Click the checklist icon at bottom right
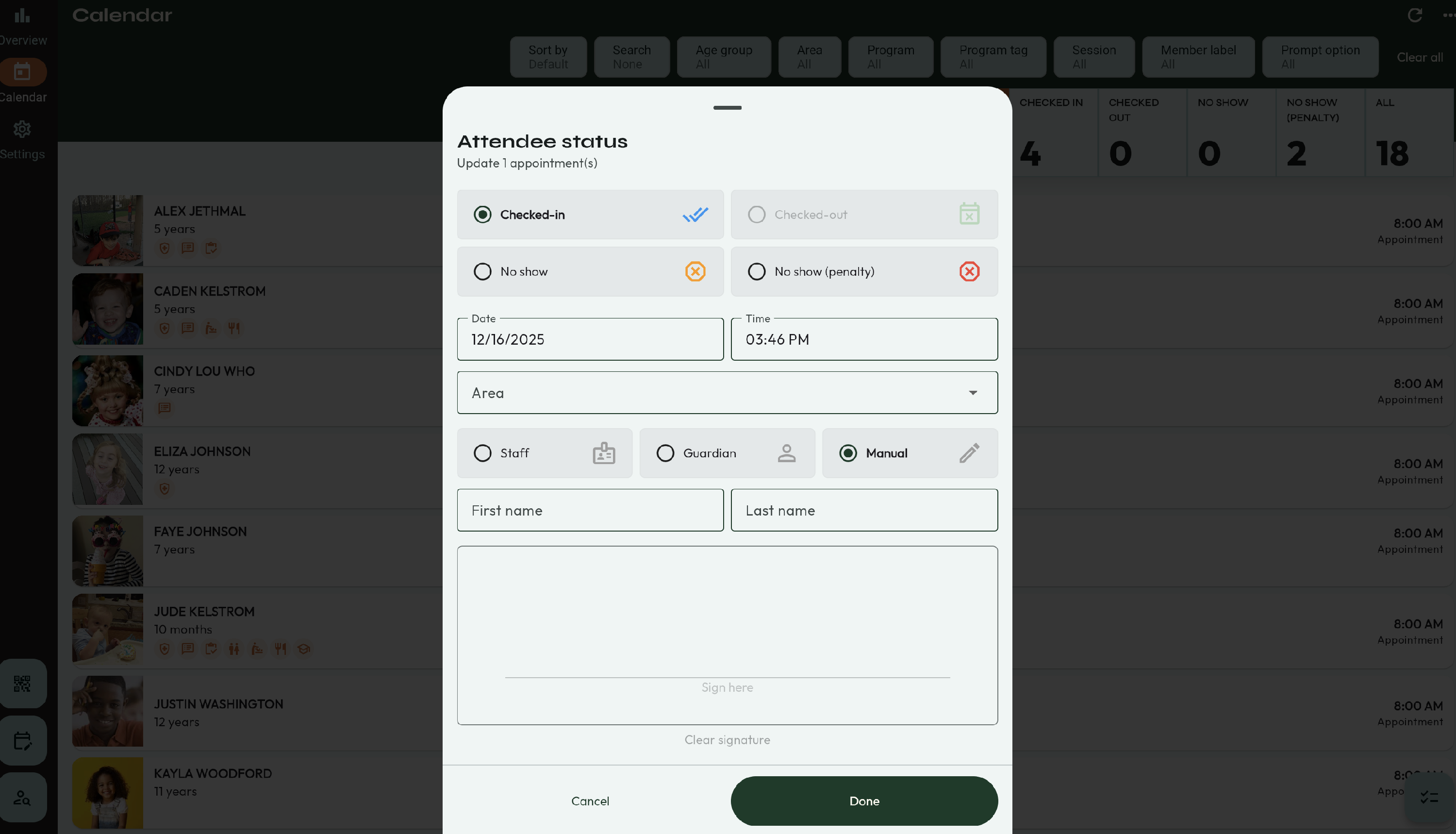The image size is (1456, 834). coord(1429,797)
